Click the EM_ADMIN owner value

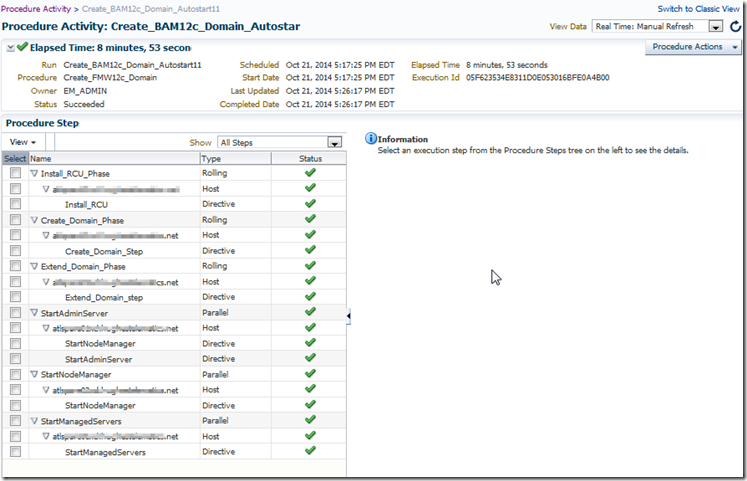click(x=85, y=91)
